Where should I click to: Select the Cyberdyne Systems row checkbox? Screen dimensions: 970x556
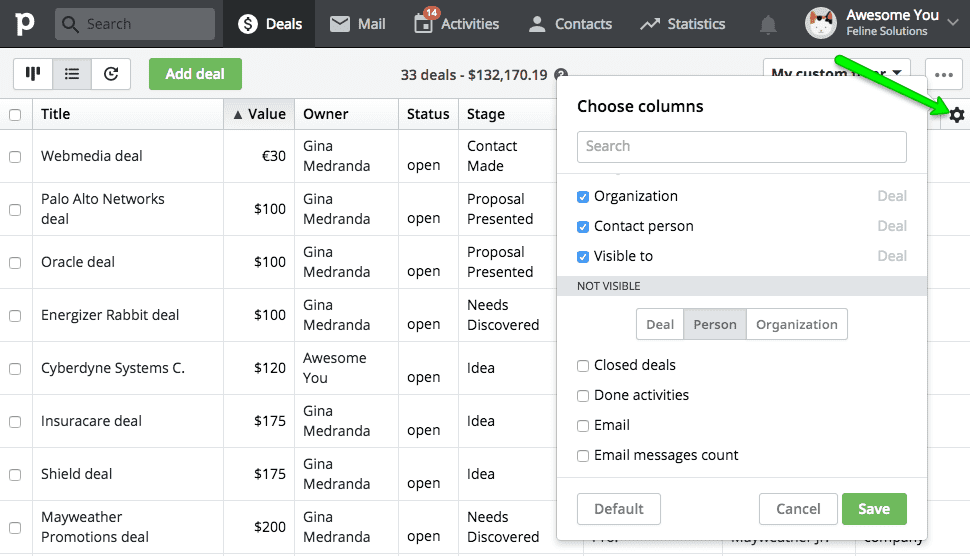15,369
